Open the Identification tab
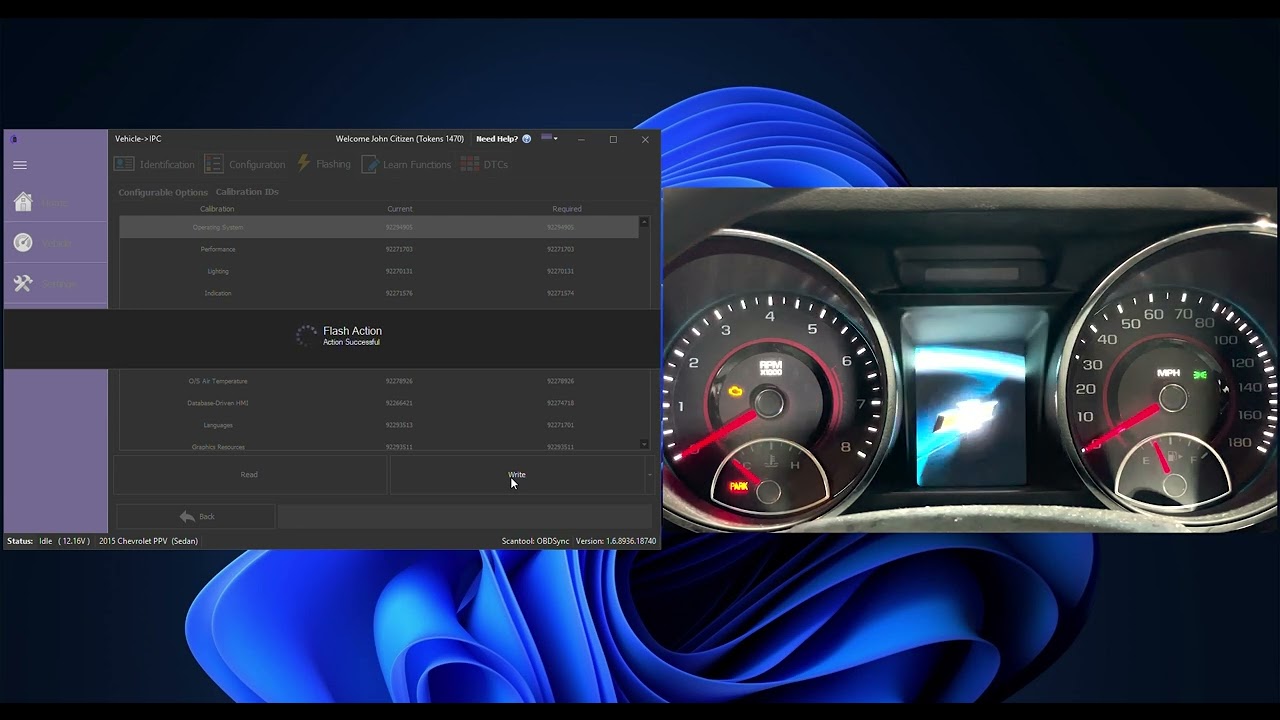 [x=154, y=164]
